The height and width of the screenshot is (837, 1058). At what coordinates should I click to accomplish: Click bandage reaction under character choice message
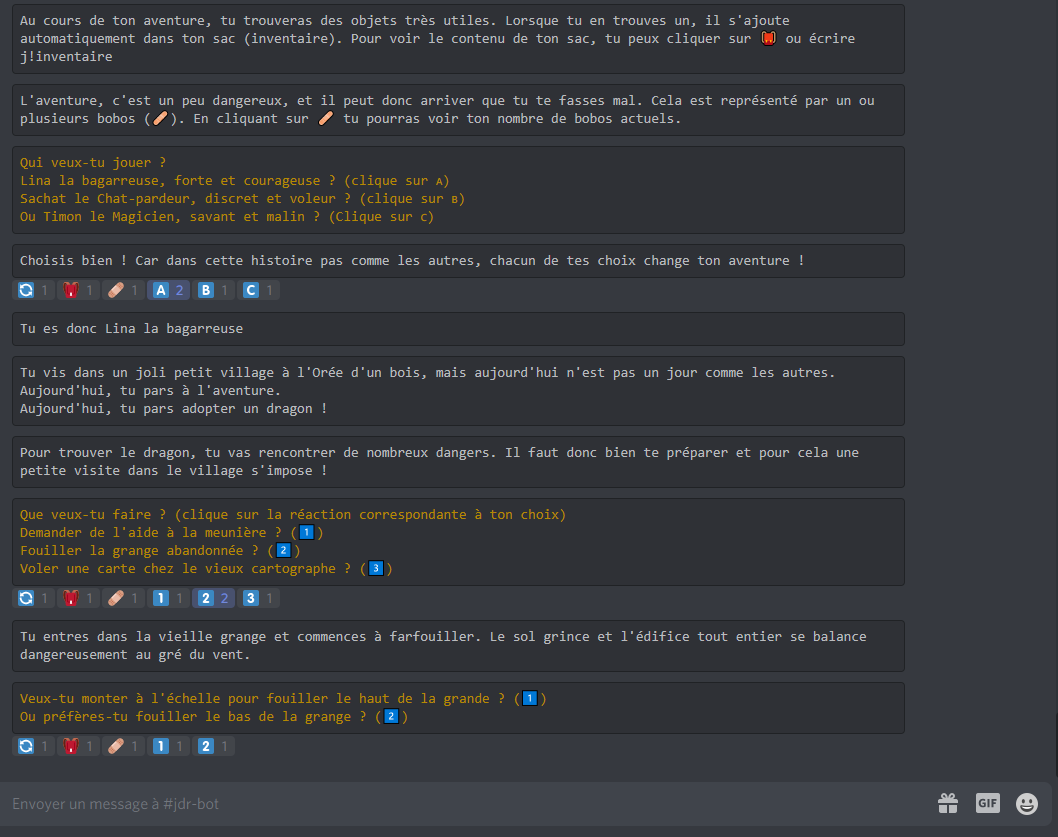(123, 291)
